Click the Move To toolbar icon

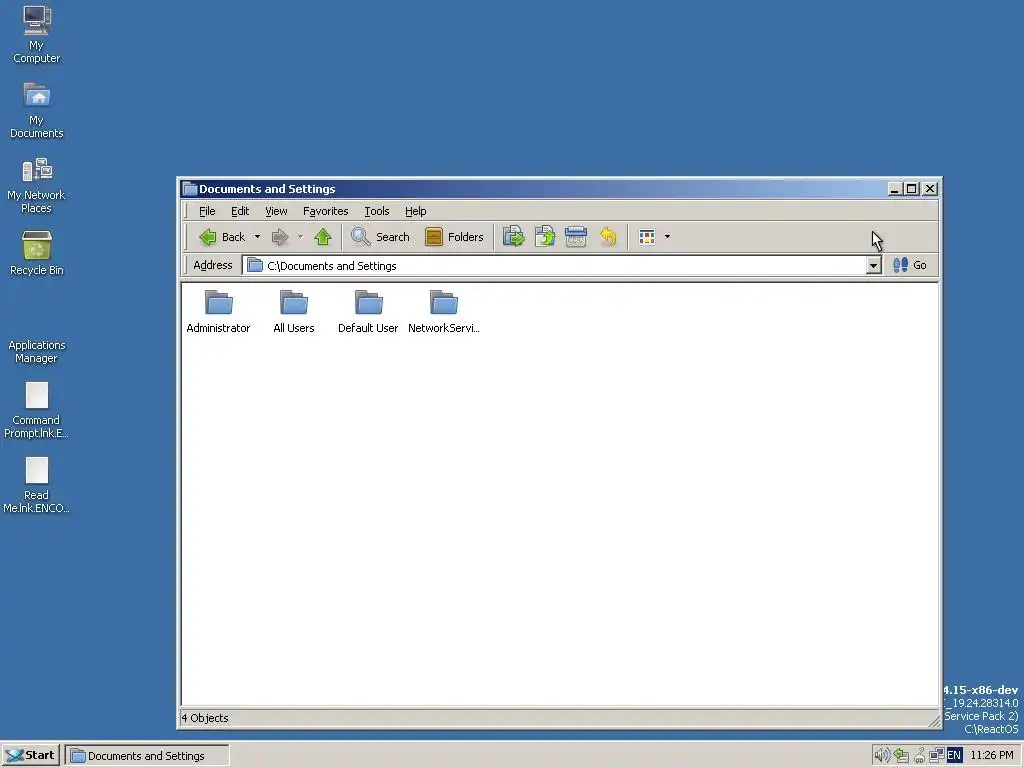point(514,236)
